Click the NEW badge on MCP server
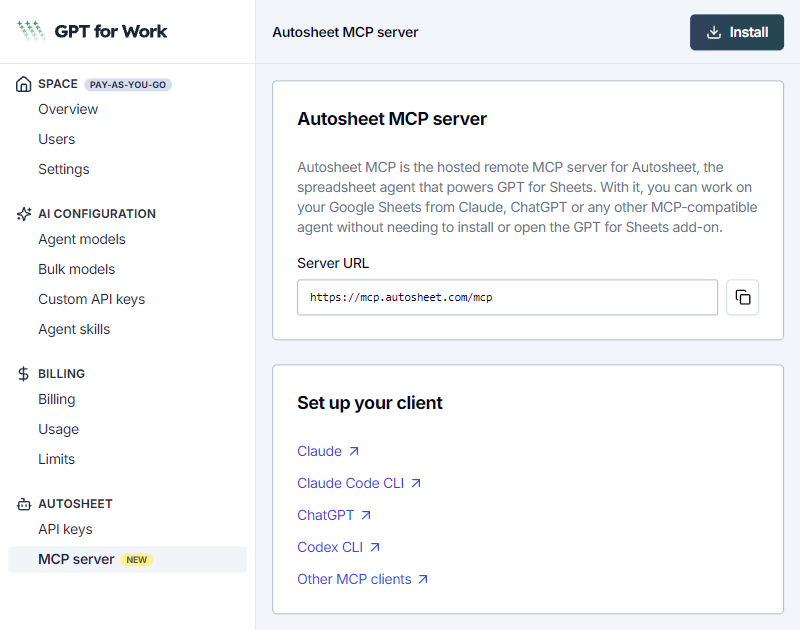 136,560
